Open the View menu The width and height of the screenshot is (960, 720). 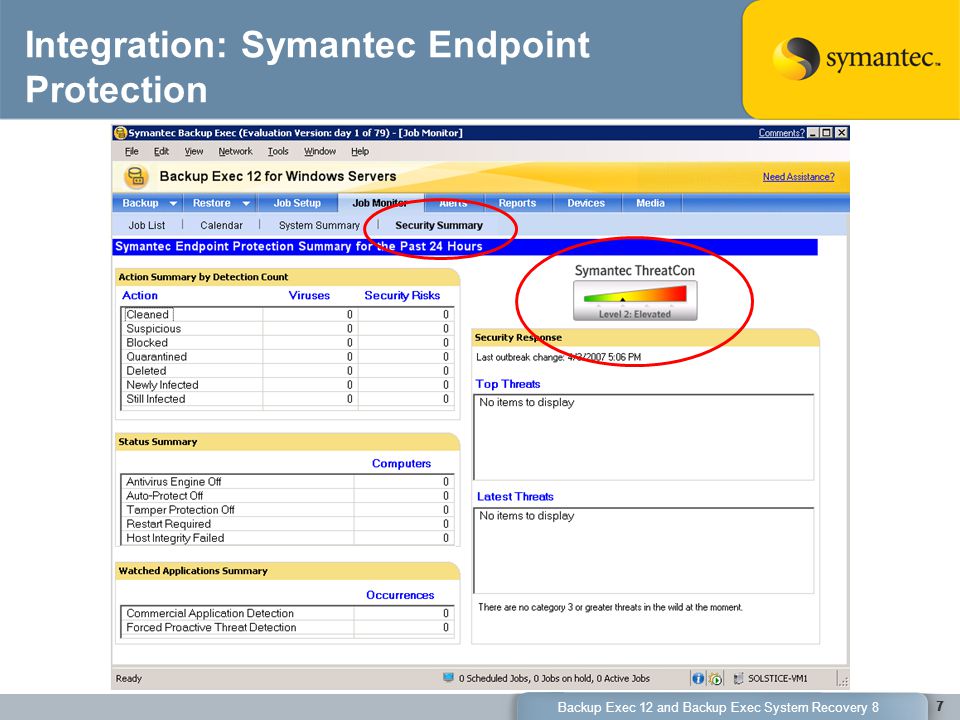pos(193,151)
